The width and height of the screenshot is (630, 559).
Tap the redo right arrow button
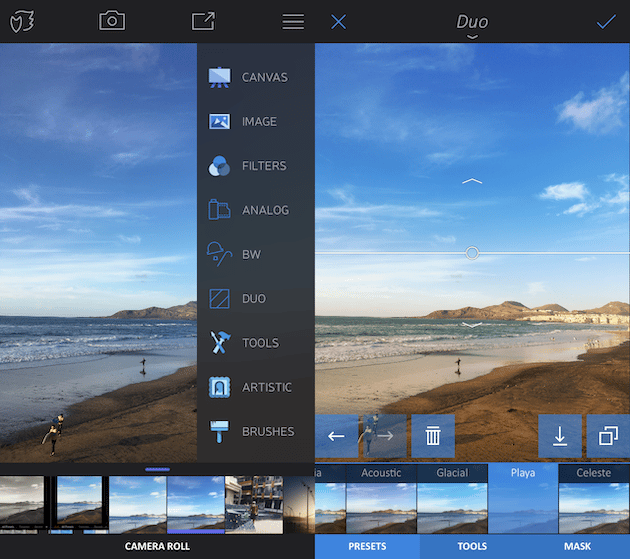[385, 436]
